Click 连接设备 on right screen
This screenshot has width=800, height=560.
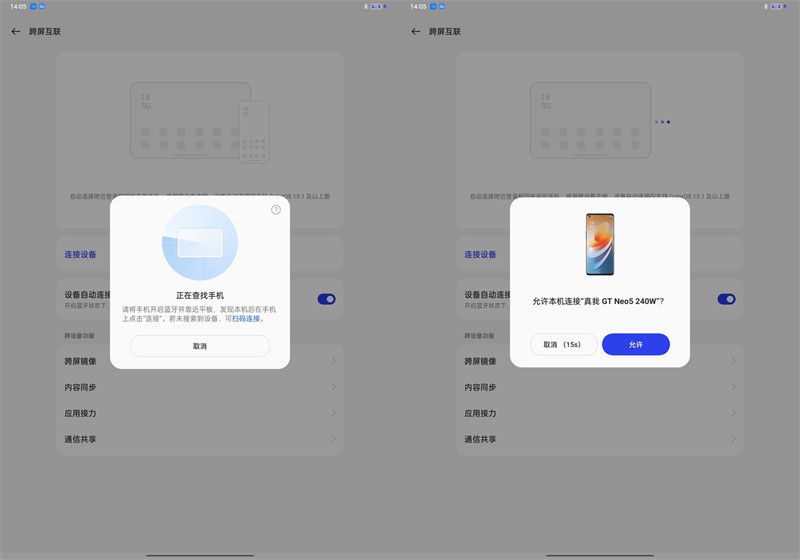tap(480, 254)
